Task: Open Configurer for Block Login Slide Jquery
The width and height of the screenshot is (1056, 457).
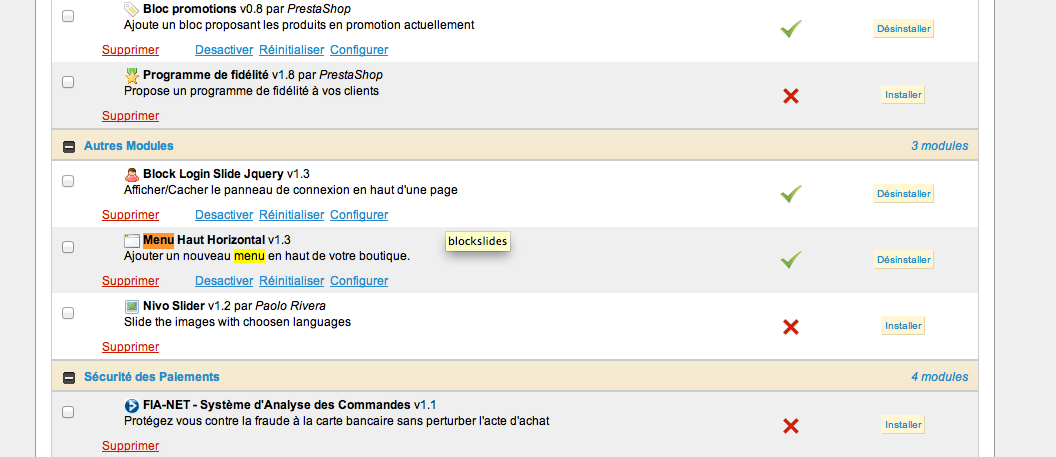Action: pos(359,215)
